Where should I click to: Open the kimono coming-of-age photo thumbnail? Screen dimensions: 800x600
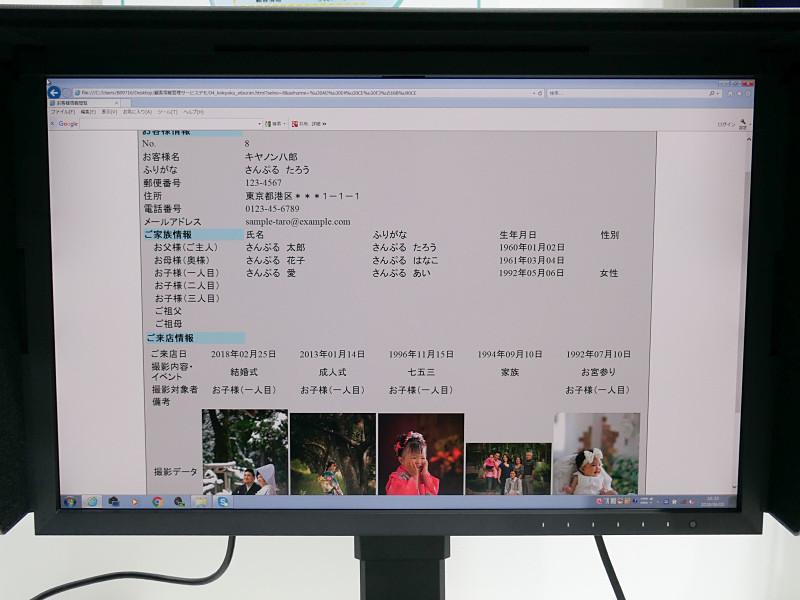(333, 454)
